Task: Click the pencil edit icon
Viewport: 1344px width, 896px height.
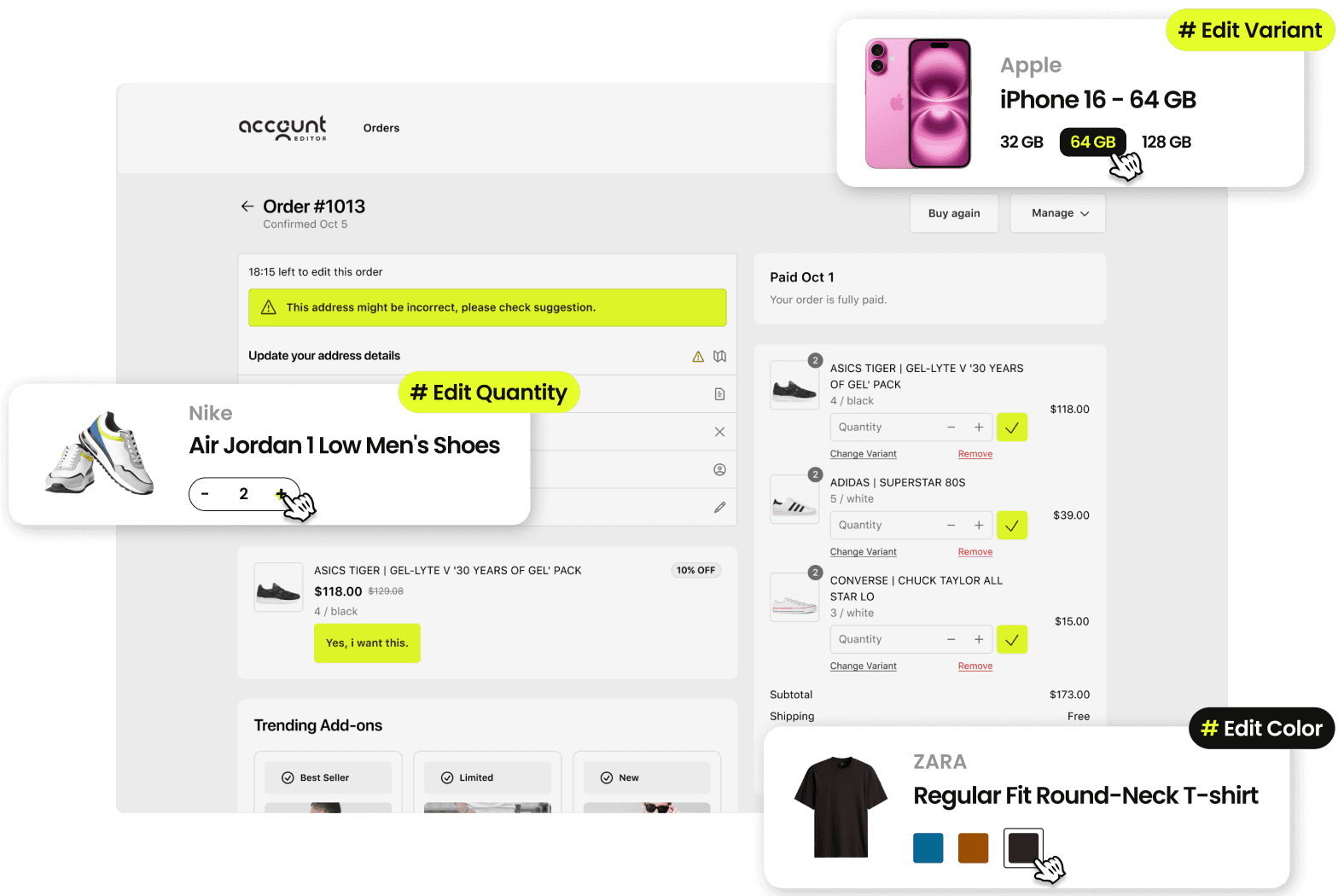Action: 720,507
